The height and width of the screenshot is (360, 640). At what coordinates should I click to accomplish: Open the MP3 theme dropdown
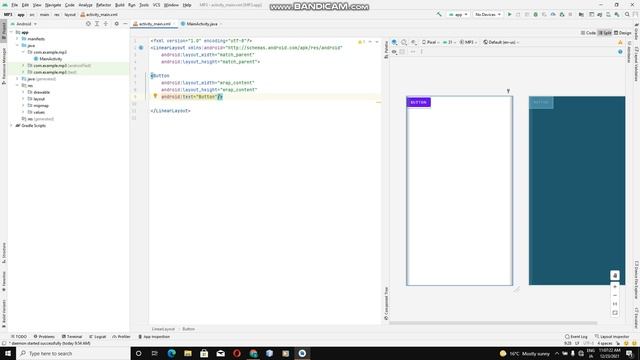click(468, 42)
